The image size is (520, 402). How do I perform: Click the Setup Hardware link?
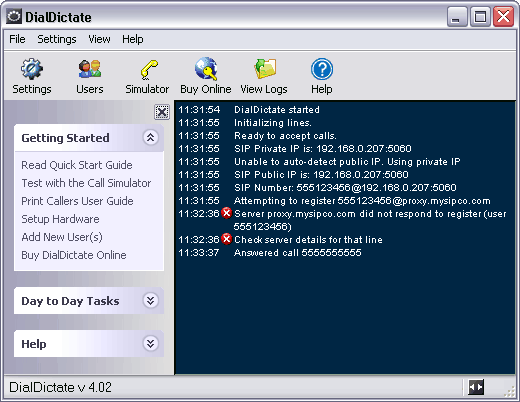tap(60, 219)
